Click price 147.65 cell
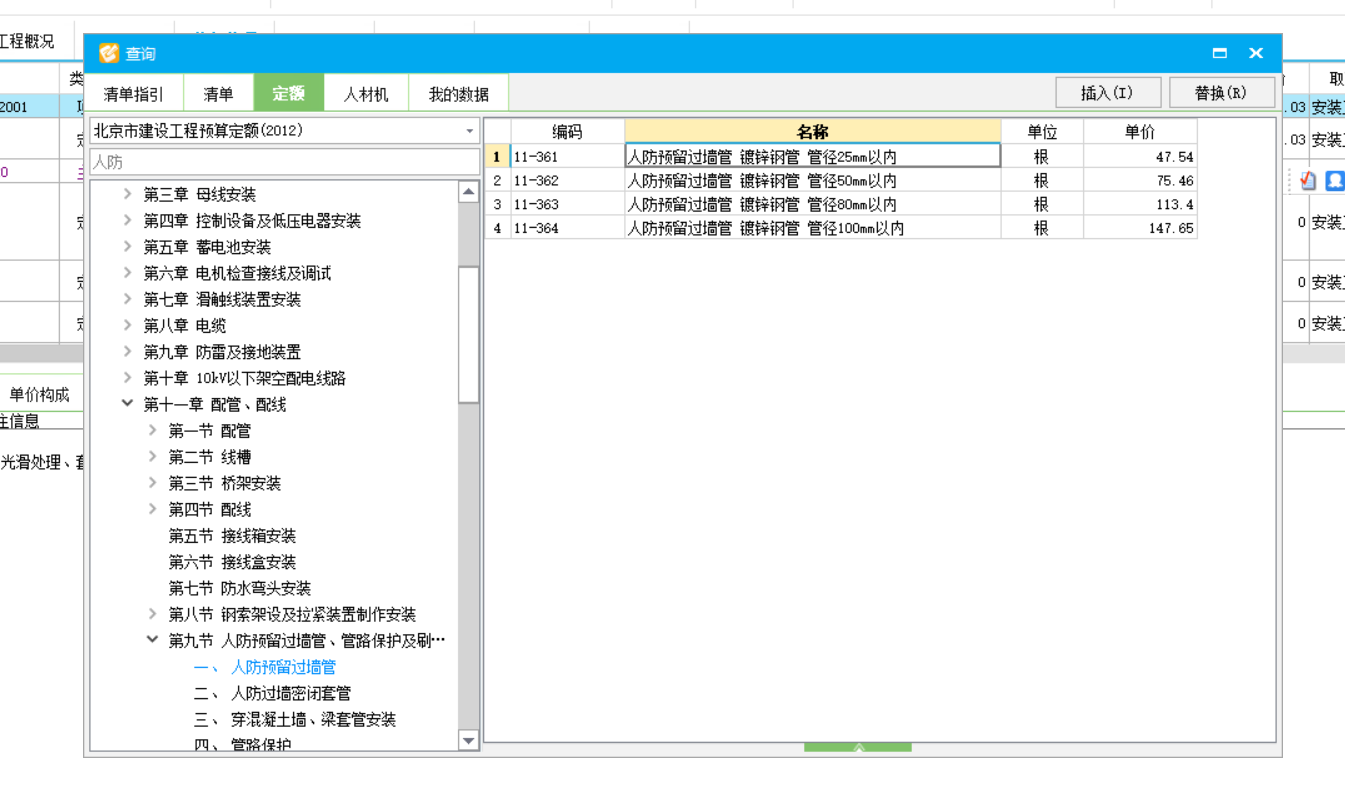Image resolution: width=1345 pixels, height=794 pixels. (1140, 228)
